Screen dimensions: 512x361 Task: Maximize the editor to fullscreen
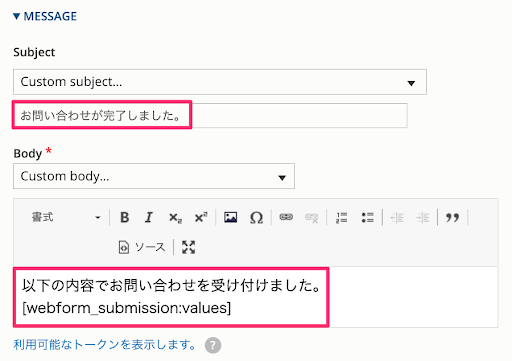pos(188,247)
